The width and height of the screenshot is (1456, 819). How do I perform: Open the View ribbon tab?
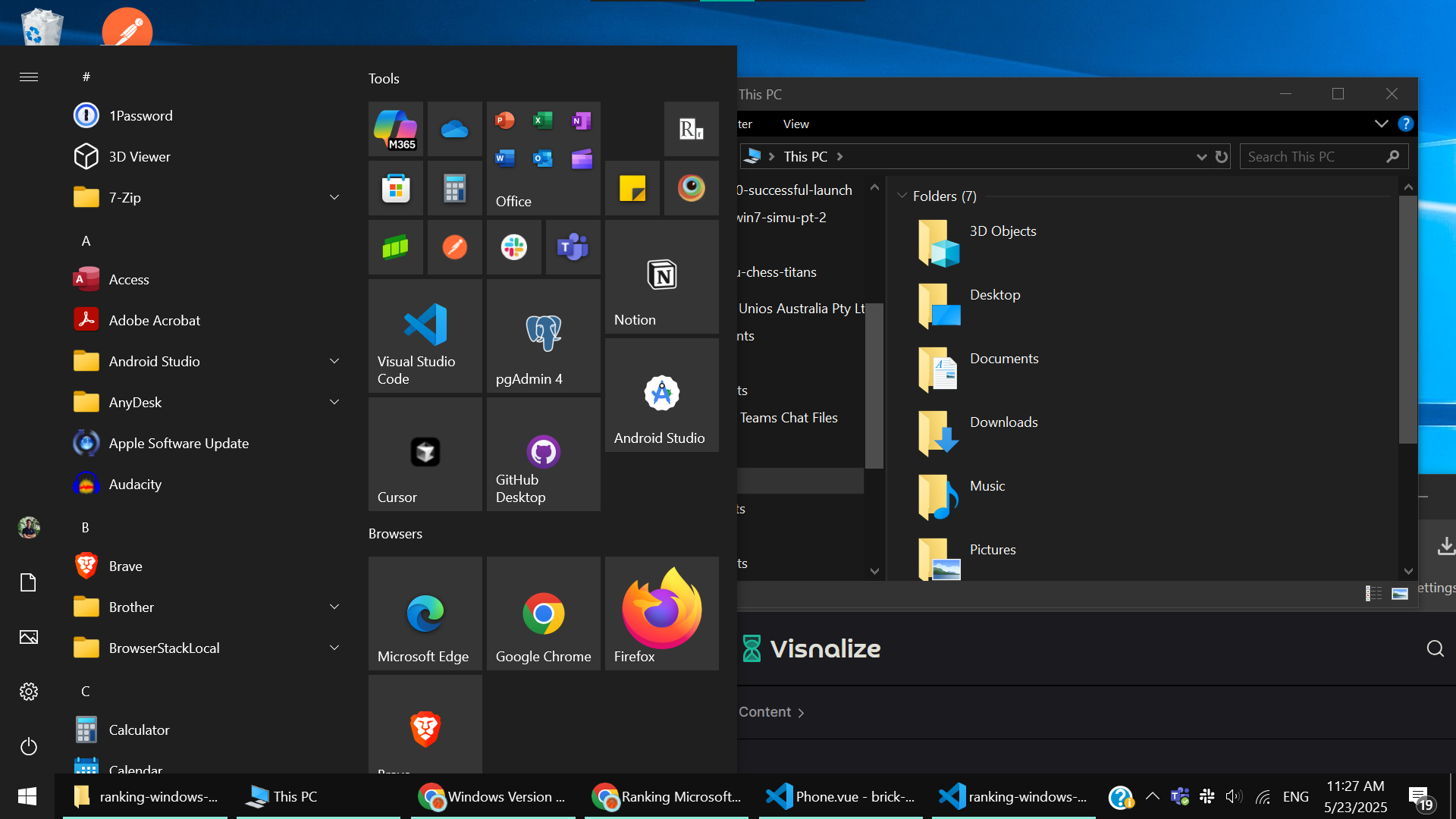pyautogui.click(x=795, y=124)
